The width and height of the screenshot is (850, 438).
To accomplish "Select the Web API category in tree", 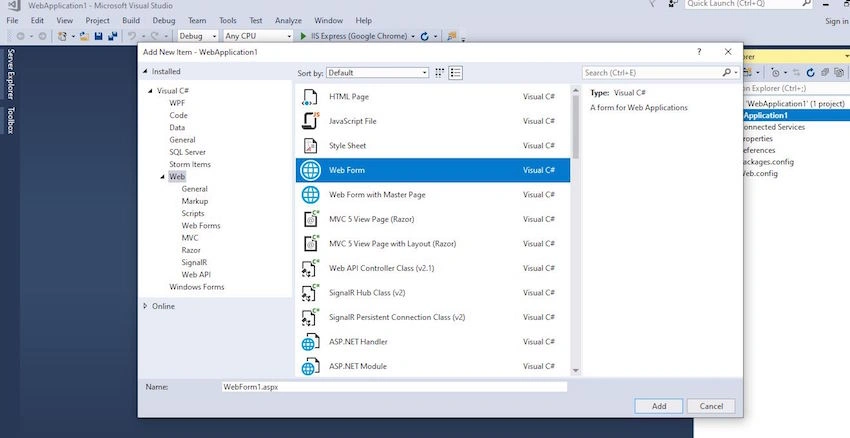I will [196, 275].
